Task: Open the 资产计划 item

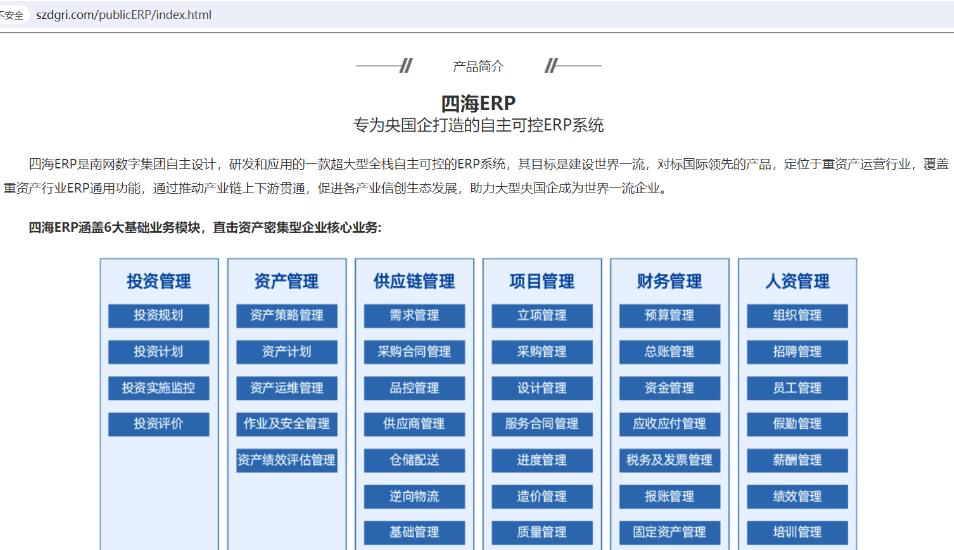Action: (x=287, y=352)
